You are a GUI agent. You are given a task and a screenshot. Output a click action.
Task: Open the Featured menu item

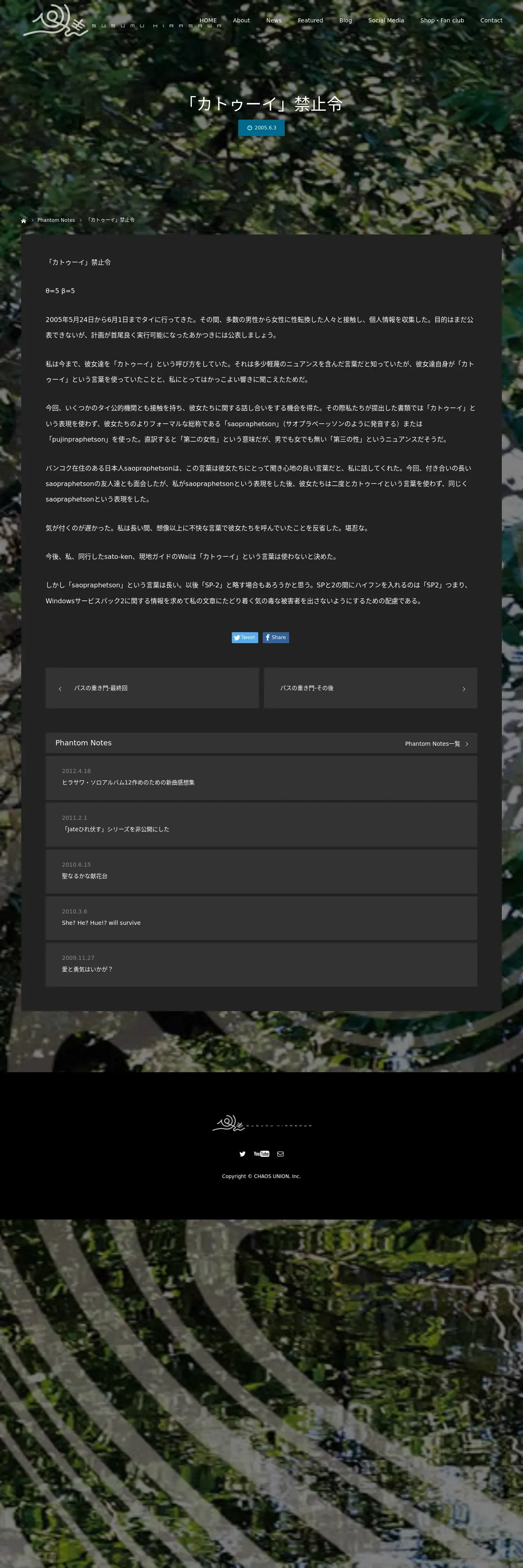tap(310, 21)
